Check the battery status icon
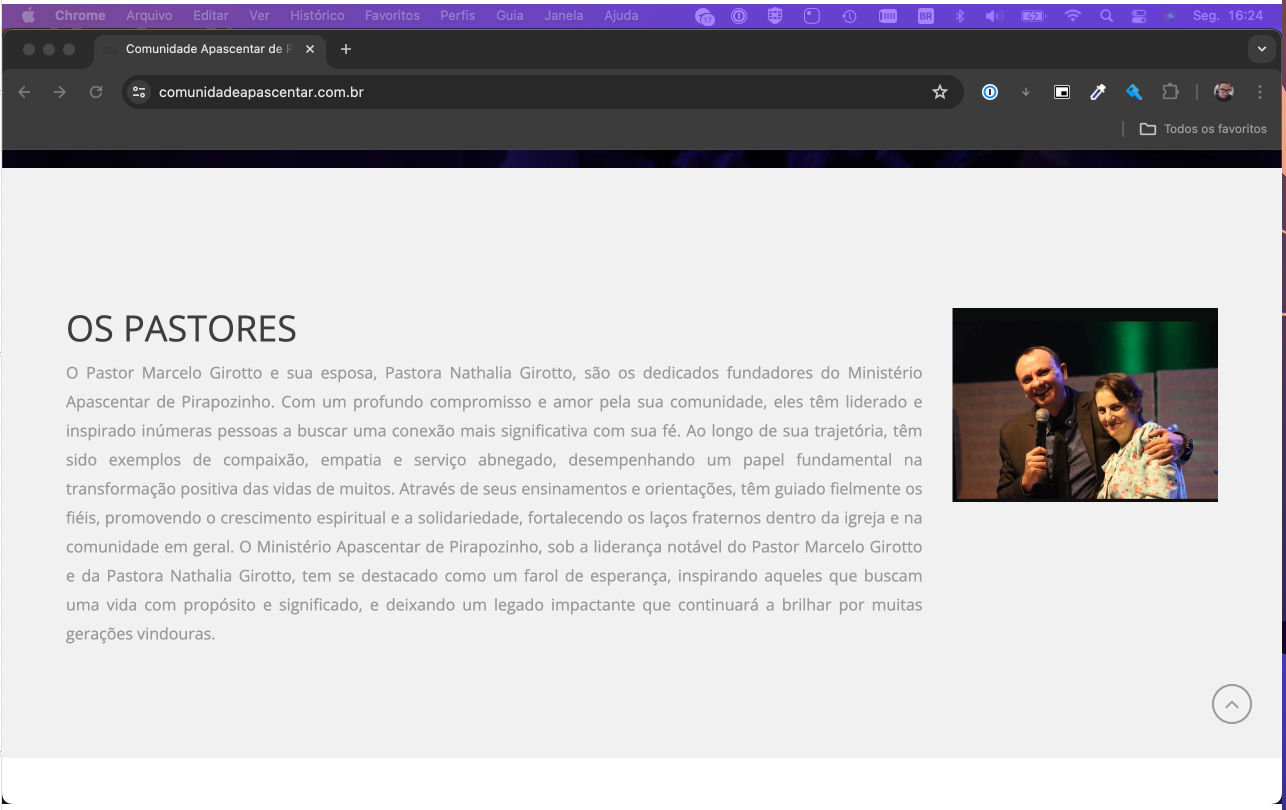The image size is (1286, 810). tap(1033, 15)
